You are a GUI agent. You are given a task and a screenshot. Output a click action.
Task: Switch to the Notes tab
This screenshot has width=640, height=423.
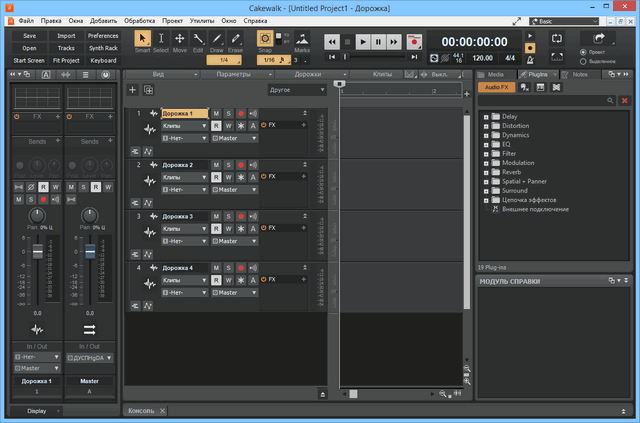pyautogui.click(x=578, y=74)
